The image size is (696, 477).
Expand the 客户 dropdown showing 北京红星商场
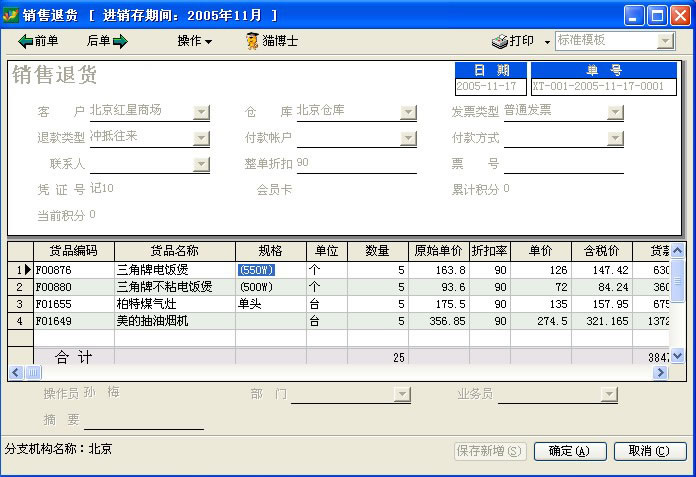[x=201, y=112]
